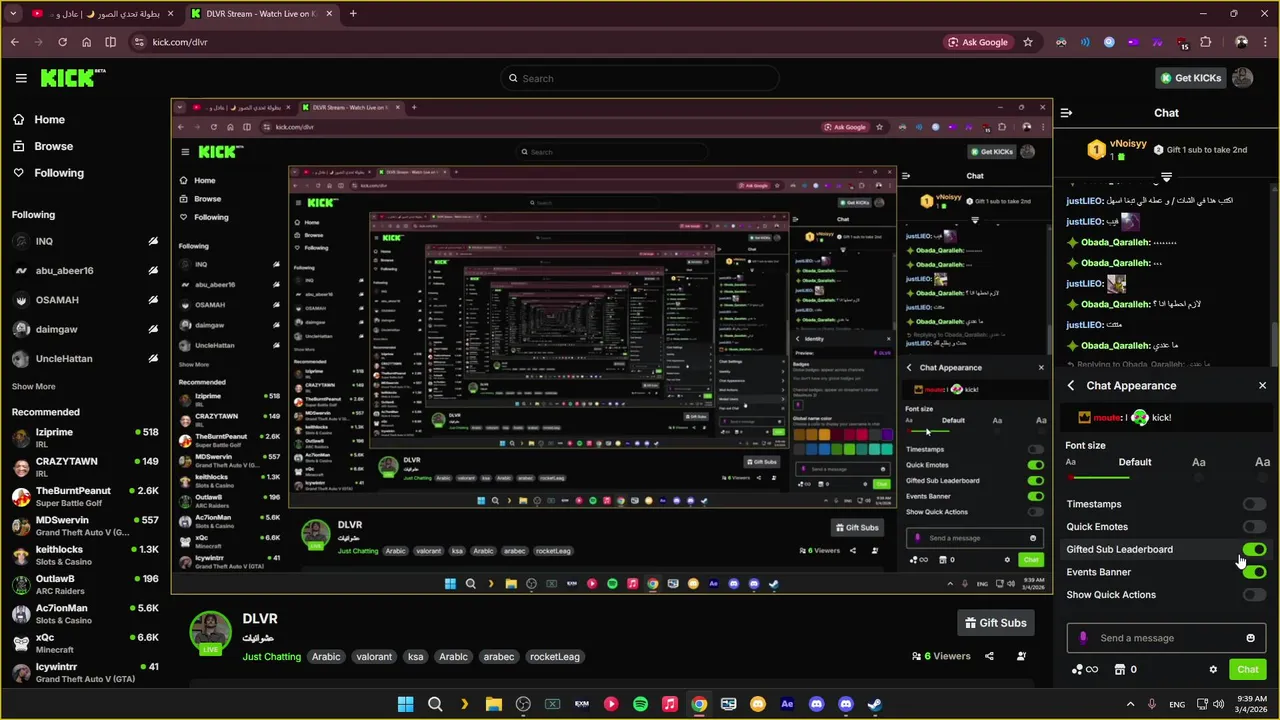This screenshot has height=720, width=1280.
Task: Expand followed channels with Show More
Action: click(34, 386)
